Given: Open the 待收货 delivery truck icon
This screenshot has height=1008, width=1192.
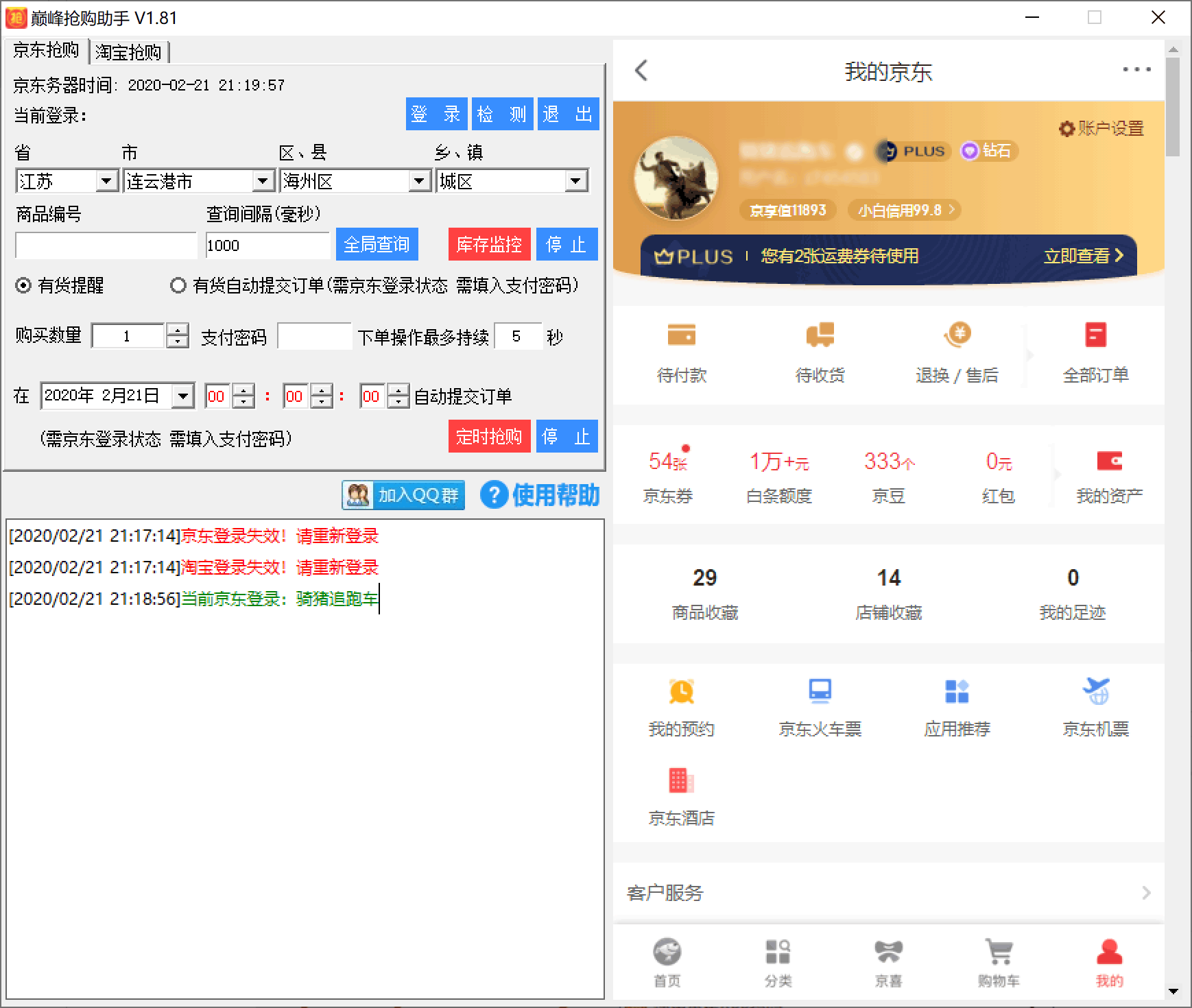Looking at the screenshot, I should [820, 335].
